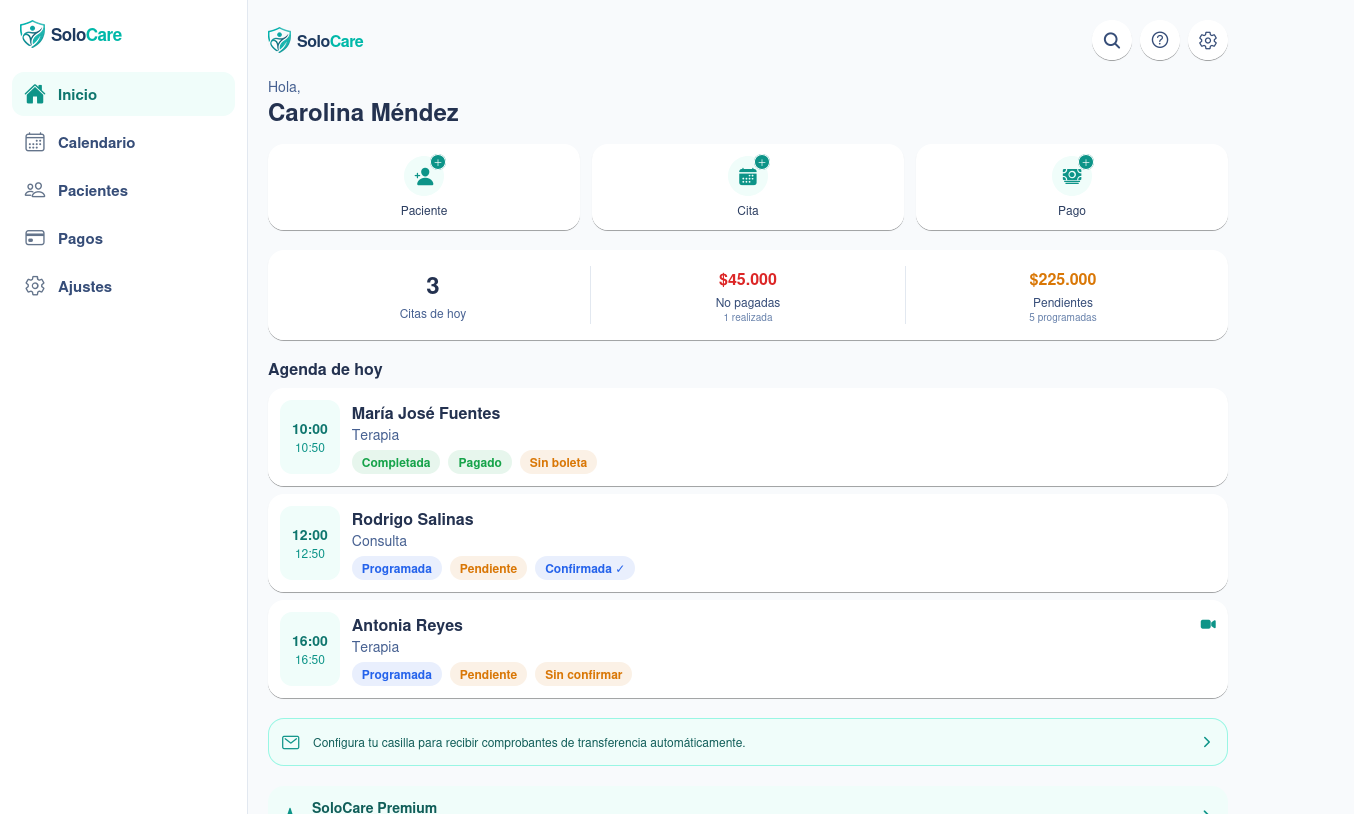Click the 10:00 time block
The height and width of the screenshot is (814, 1366).
click(310, 437)
